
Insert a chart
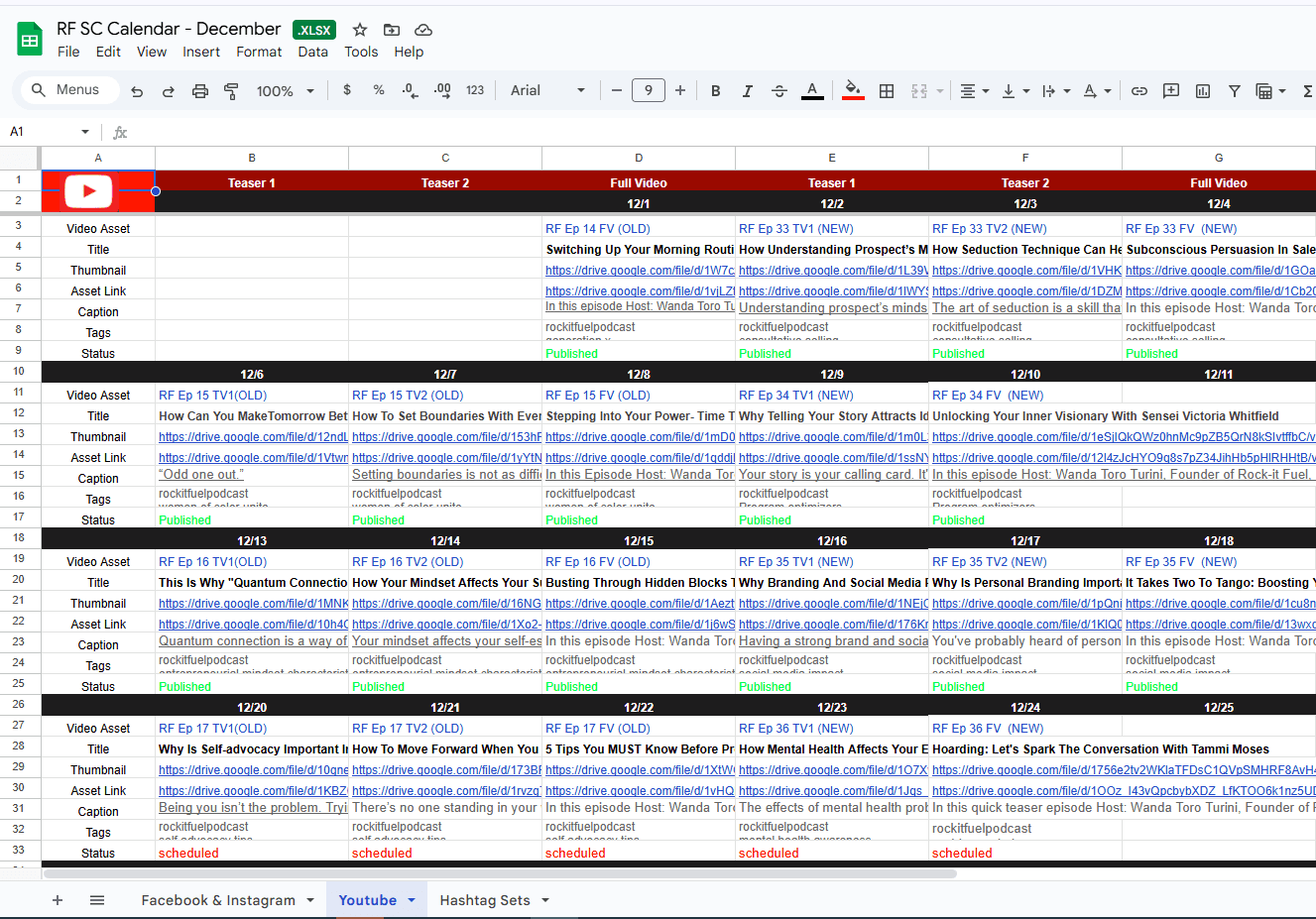pyautogui.click(x=1203, y=90)
